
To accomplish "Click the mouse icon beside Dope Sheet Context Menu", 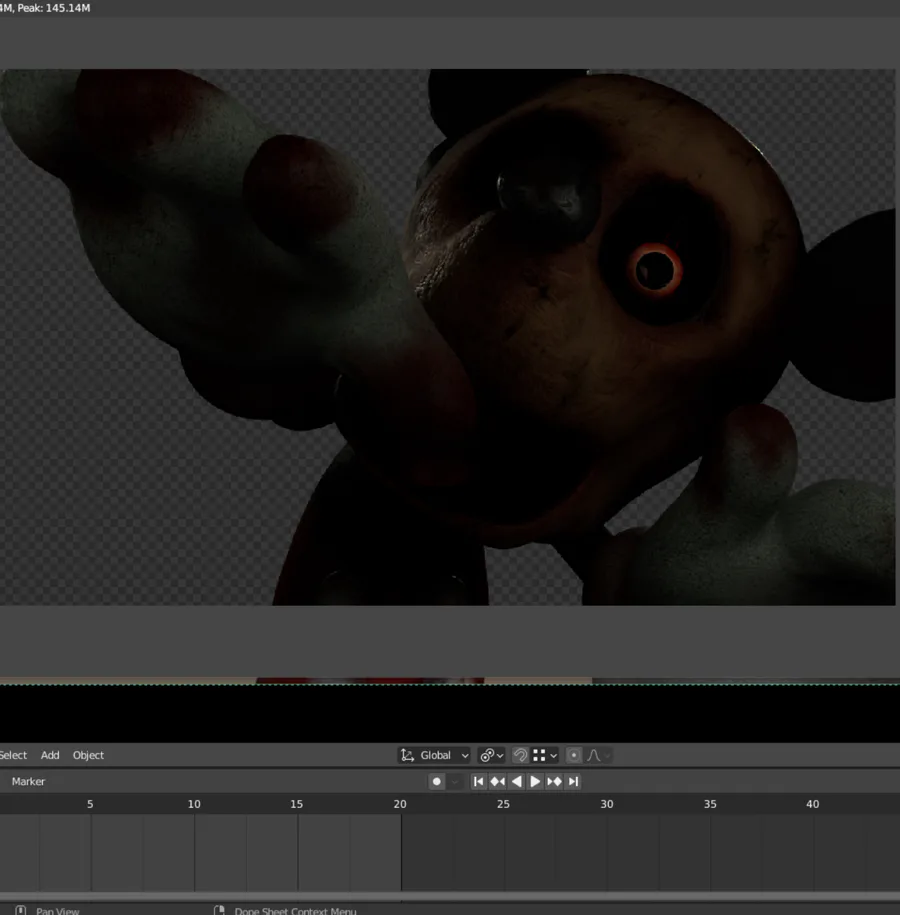I will click(x=219, y=910).
